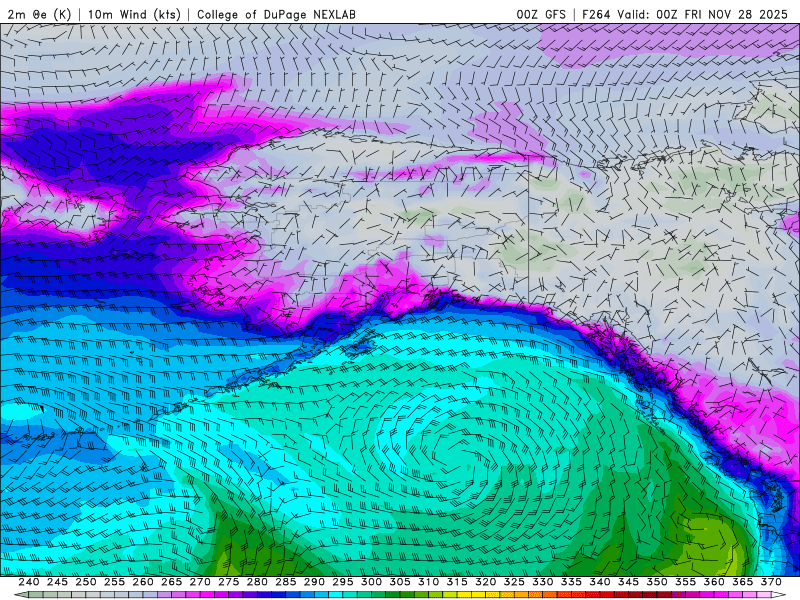Click the 255 value on the color scale

114,582
